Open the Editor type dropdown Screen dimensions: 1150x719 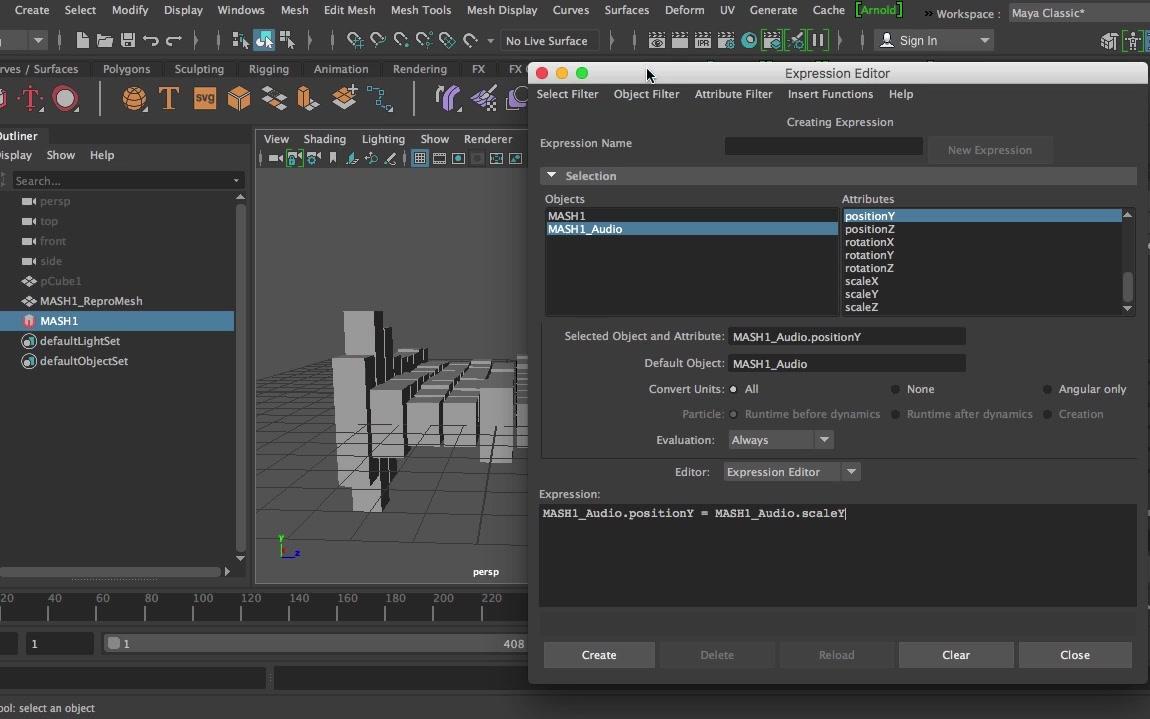[790, 472]
